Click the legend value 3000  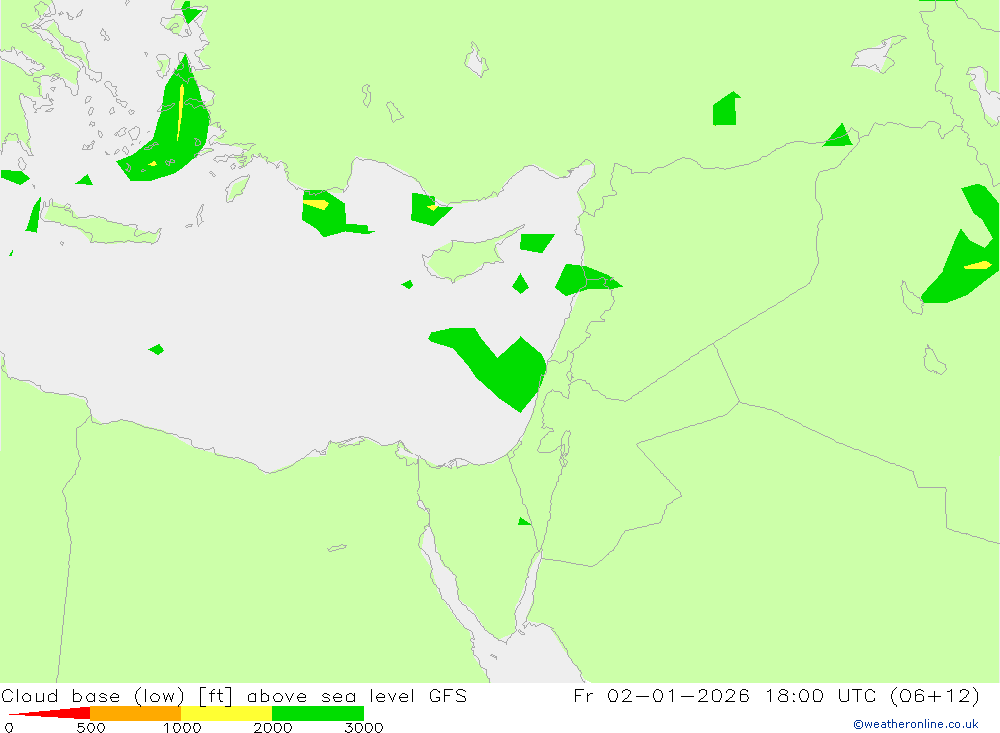(x=364, y=727)
